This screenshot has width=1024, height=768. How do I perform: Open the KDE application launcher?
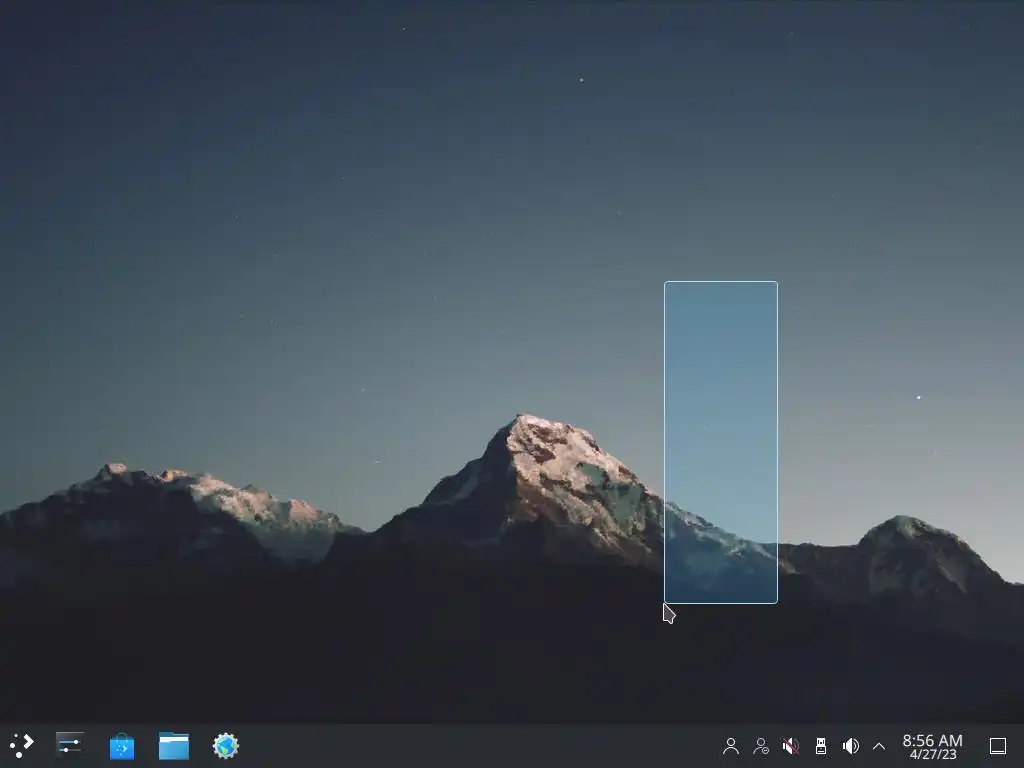click(22, 745)
